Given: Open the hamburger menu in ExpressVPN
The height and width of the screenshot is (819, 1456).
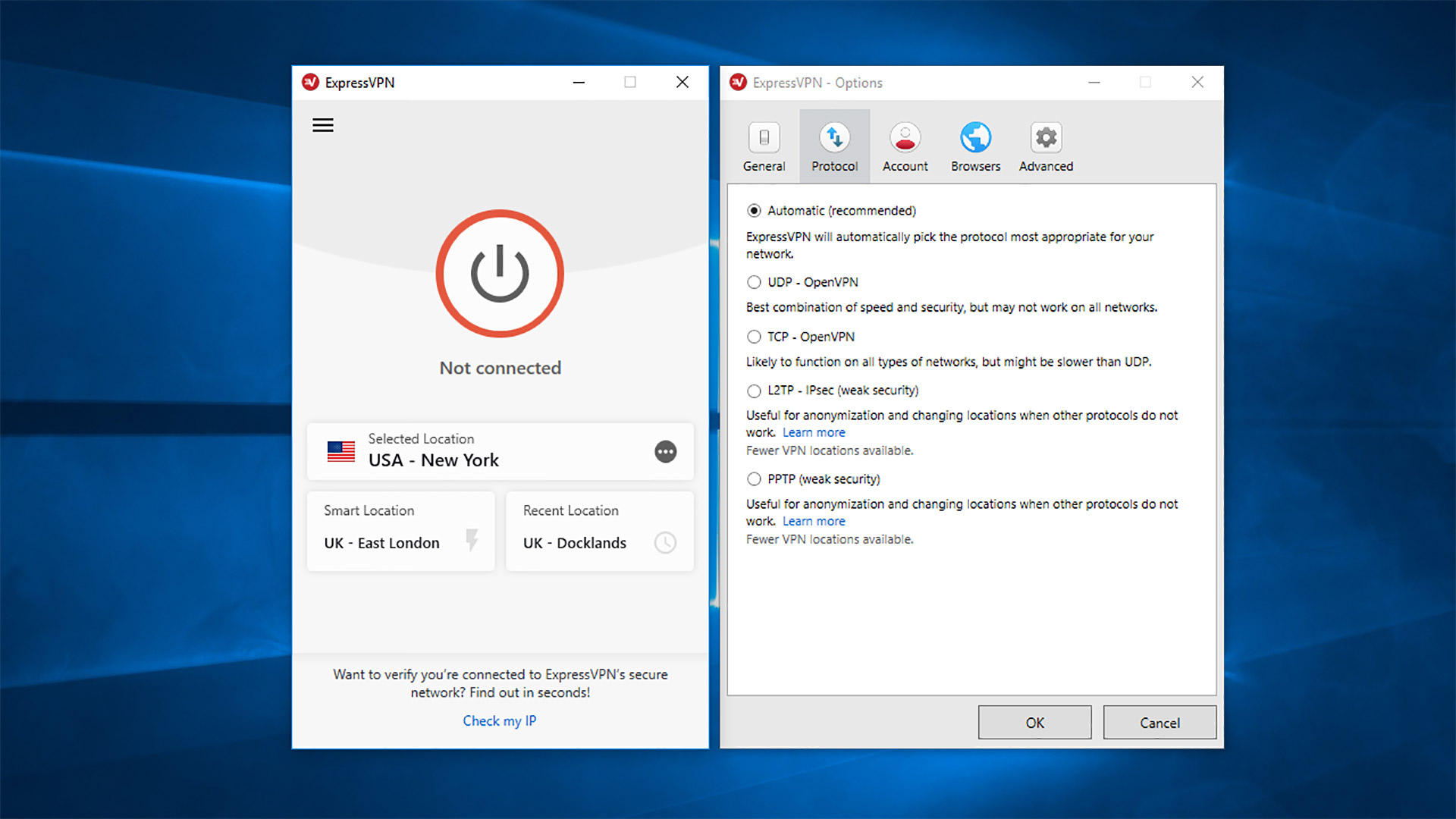Looking at the screenshot, I should coord(323,125).
